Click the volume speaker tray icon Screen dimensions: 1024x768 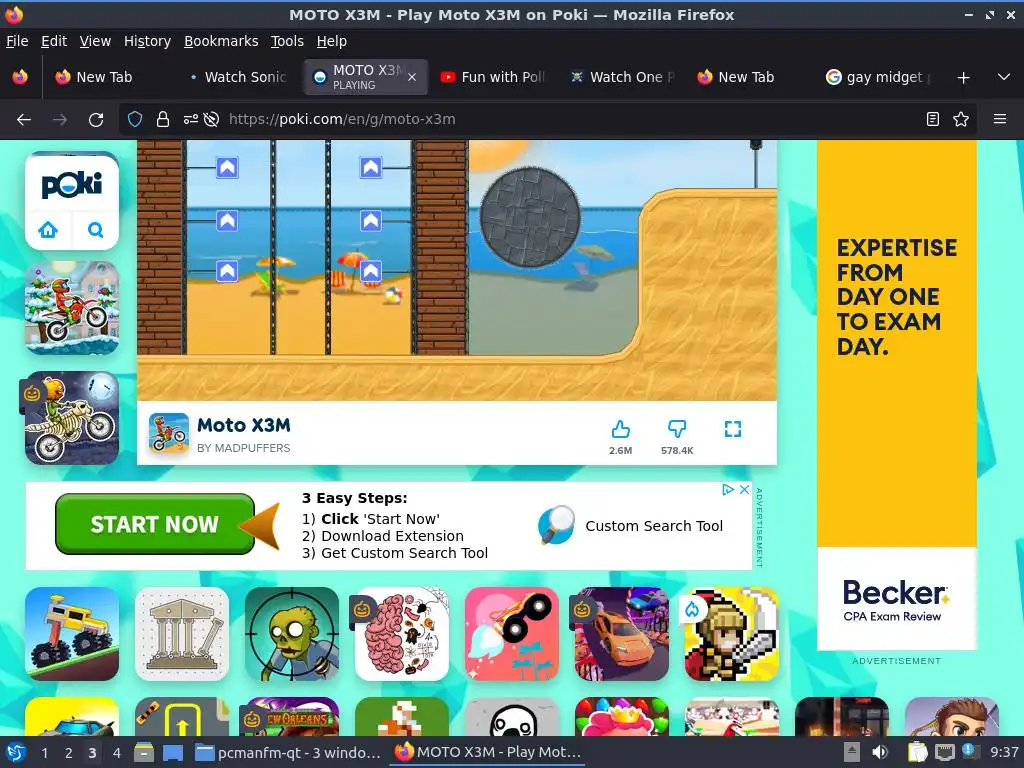click(880, 752)
